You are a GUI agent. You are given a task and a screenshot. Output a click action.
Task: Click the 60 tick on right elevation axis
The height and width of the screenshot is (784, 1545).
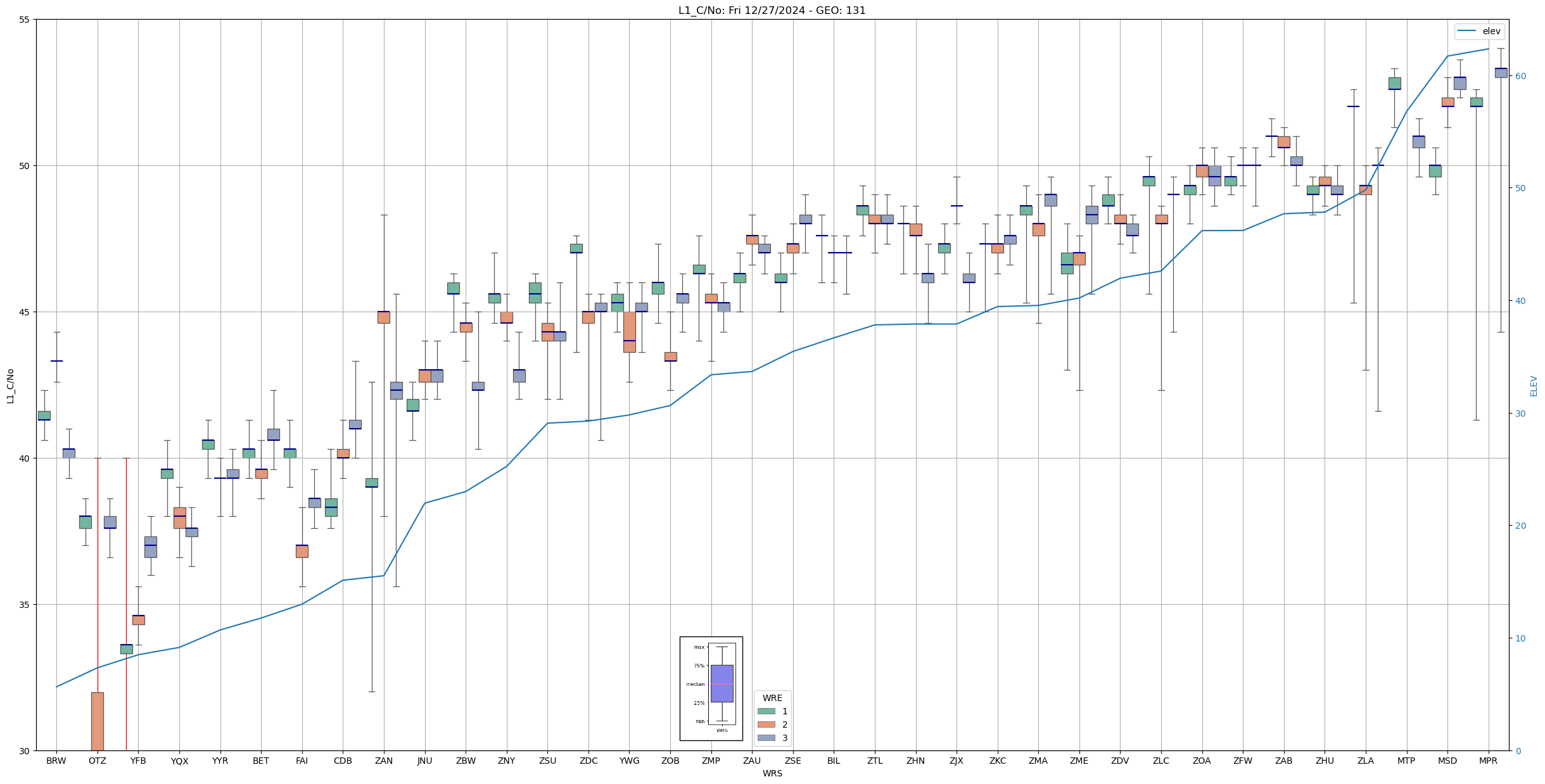(x=1520, y=76)
